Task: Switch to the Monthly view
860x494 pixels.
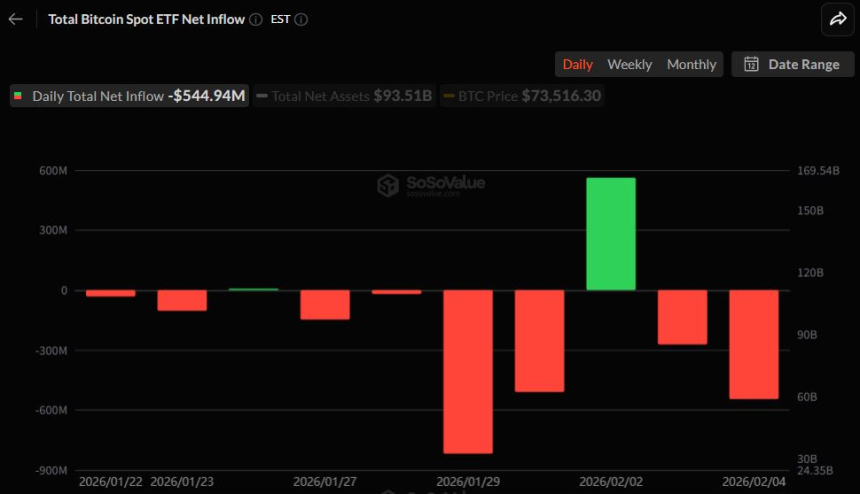Action: [691, 64]
